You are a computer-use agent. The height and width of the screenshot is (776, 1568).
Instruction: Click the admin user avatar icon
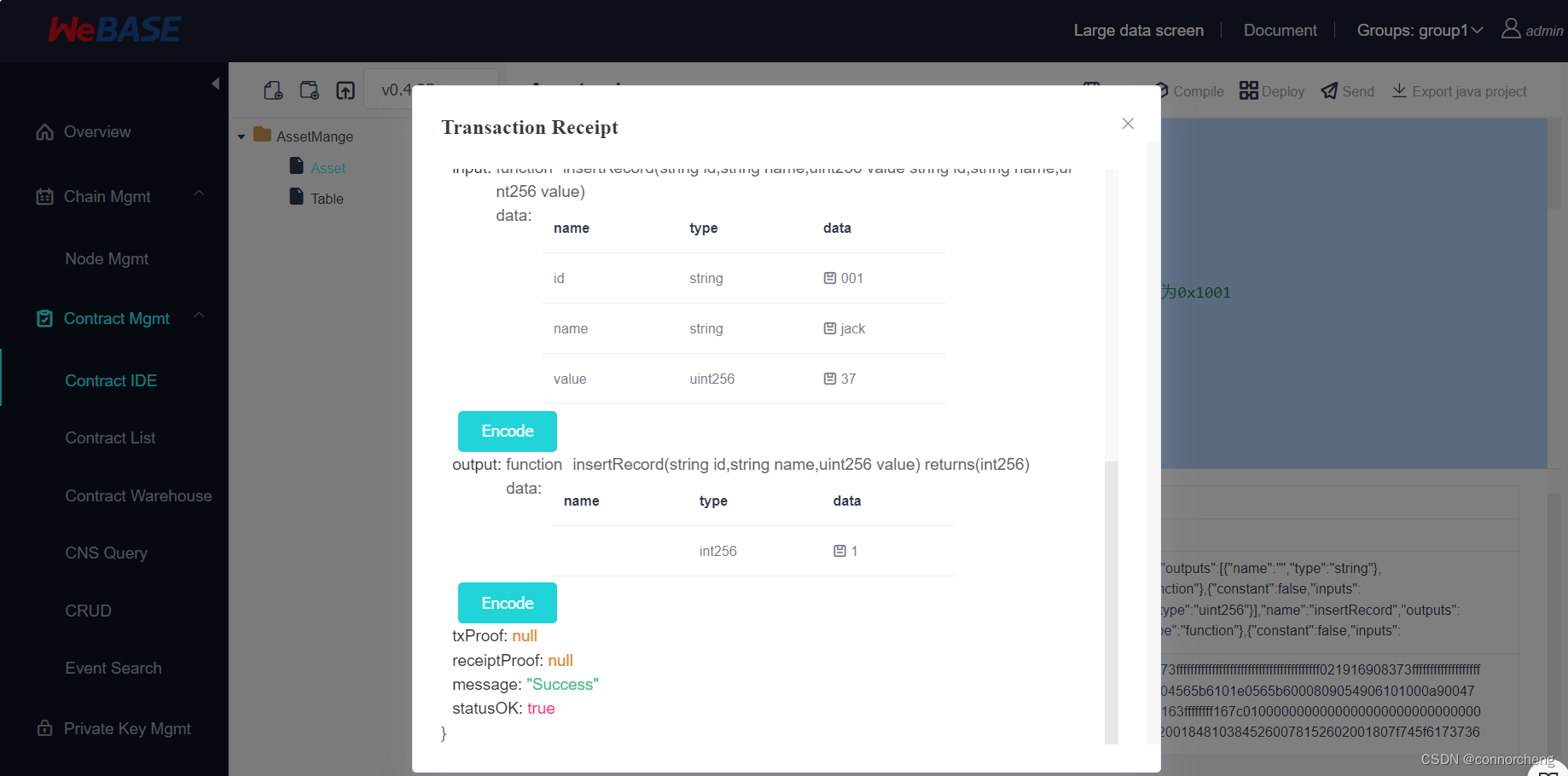(1510, 29)
